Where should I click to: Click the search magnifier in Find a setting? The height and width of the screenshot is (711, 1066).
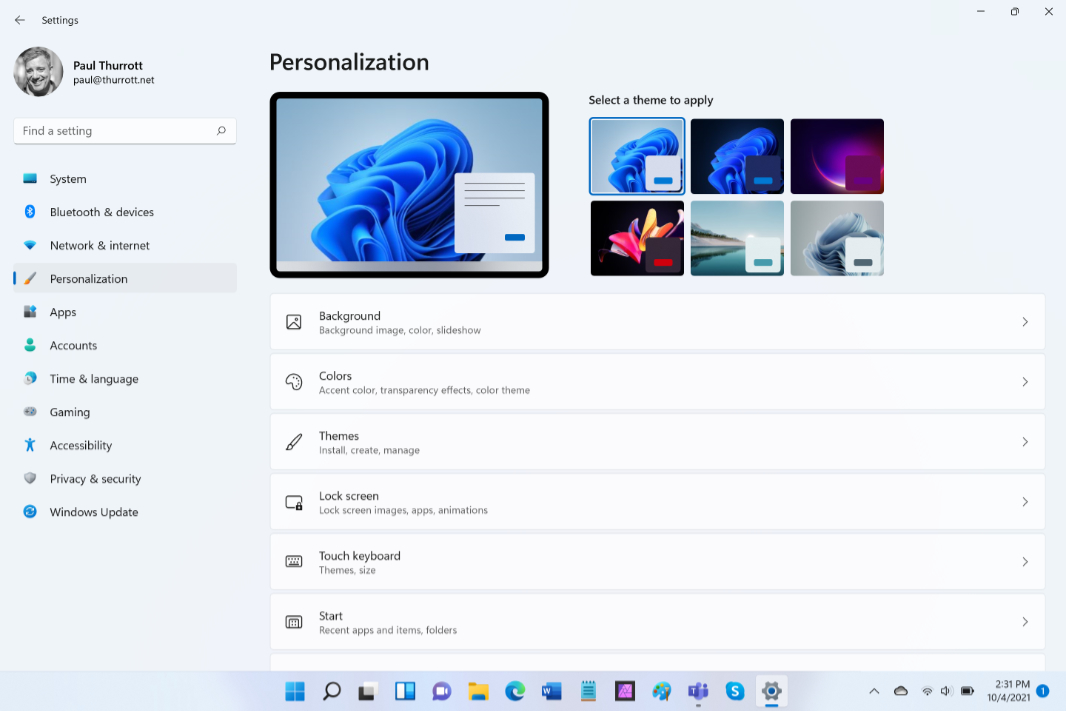pyautogui.click(x=221, y=131)
